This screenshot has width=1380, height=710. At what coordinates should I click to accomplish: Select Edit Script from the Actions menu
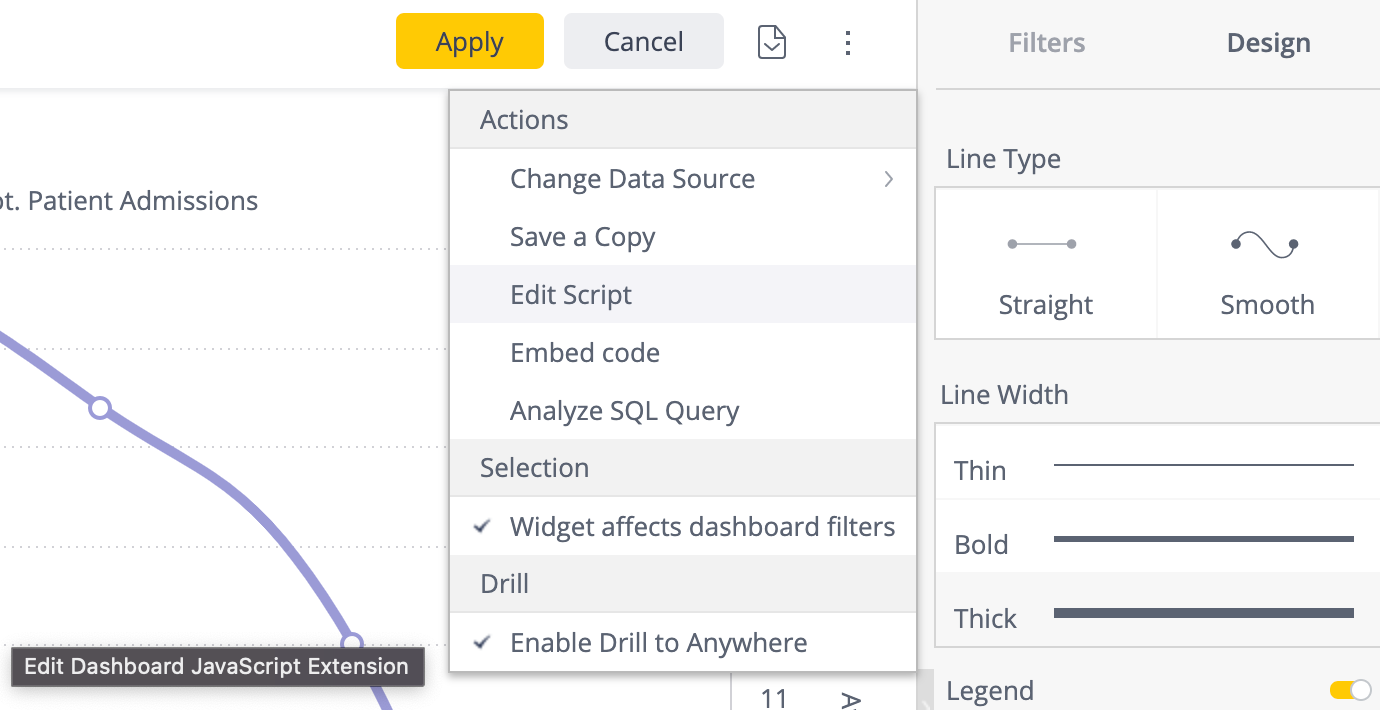(x=570, y=294)
